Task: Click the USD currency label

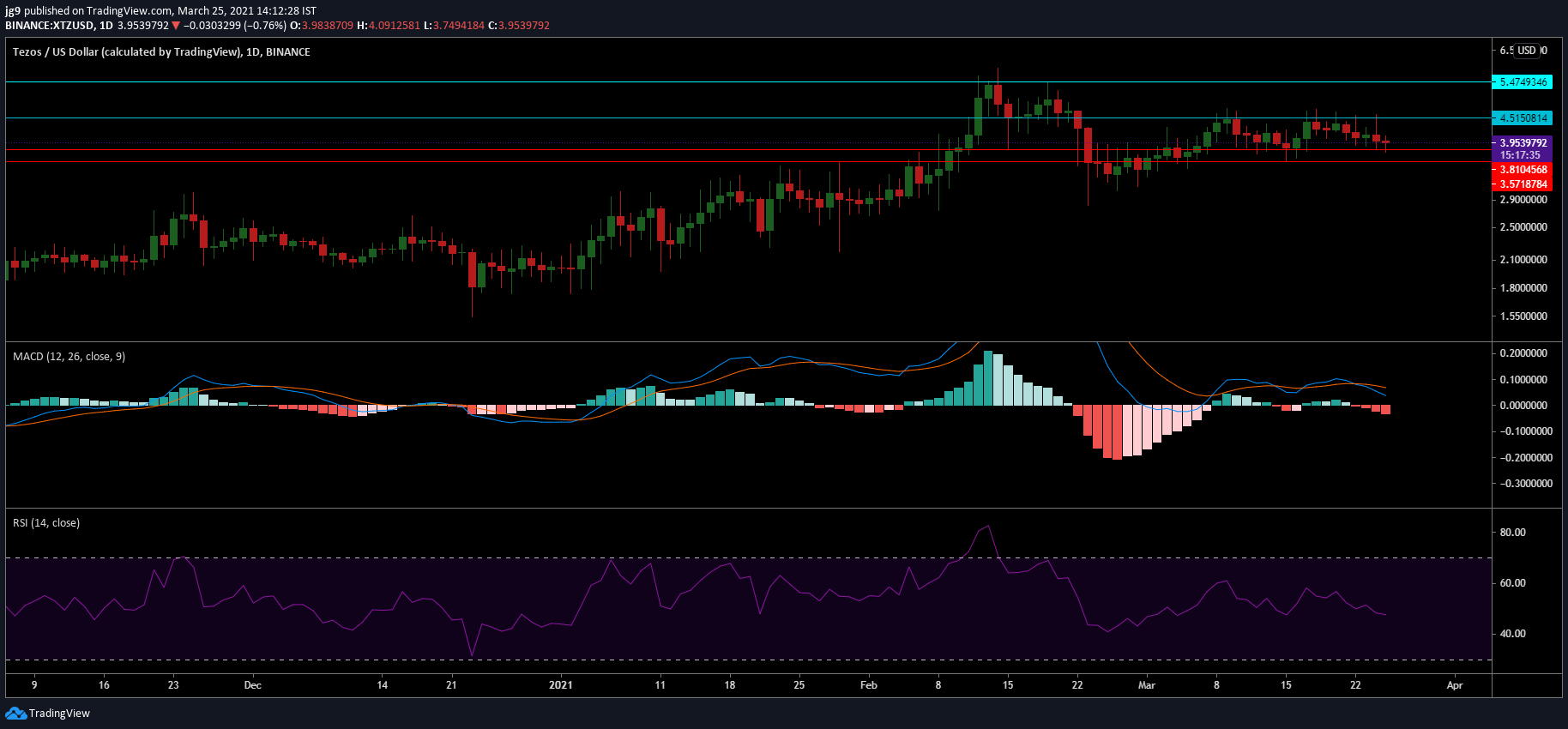Action: click(1526, 51)
